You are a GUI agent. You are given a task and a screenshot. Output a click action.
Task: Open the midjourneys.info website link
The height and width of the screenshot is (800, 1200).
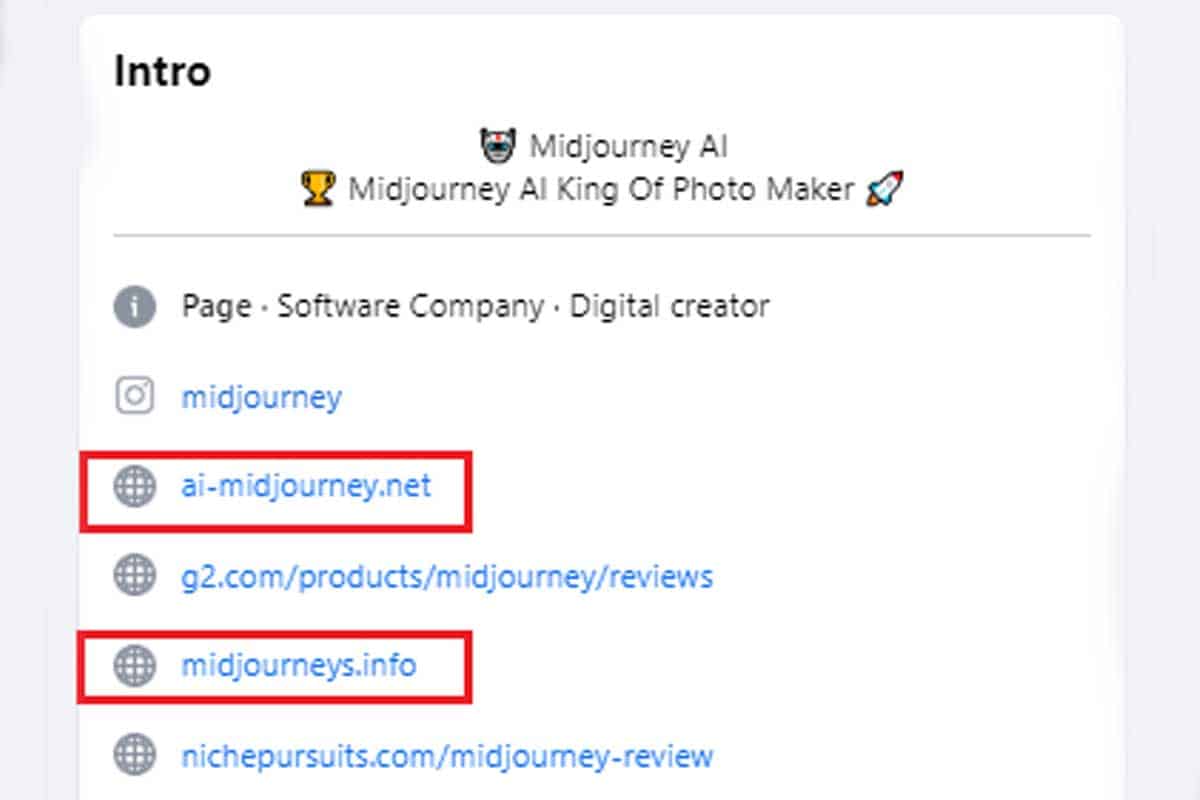coord(298,665)
